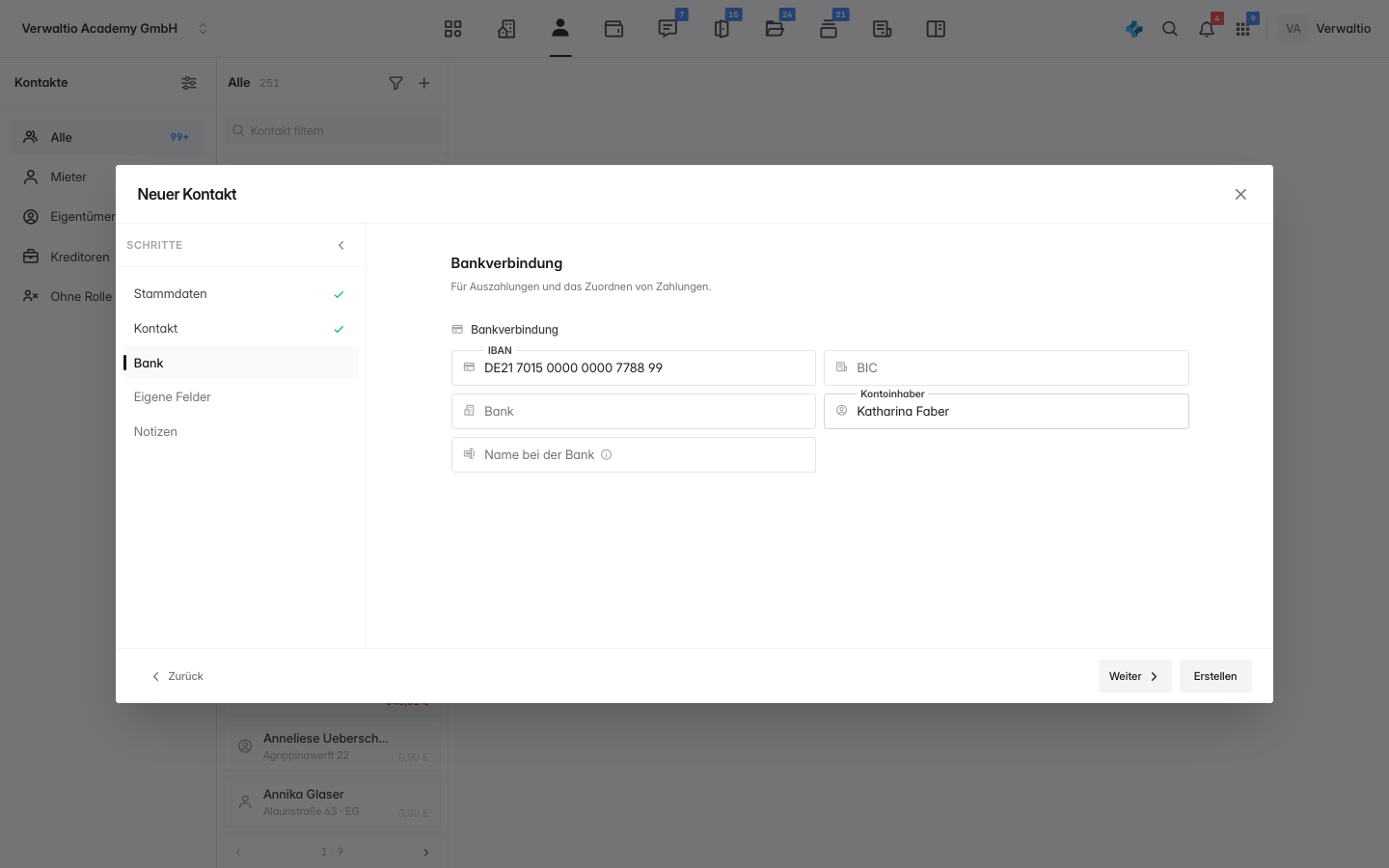Open the buildings icon in top navigation
1389x868 pixels.
pos(506,29)
